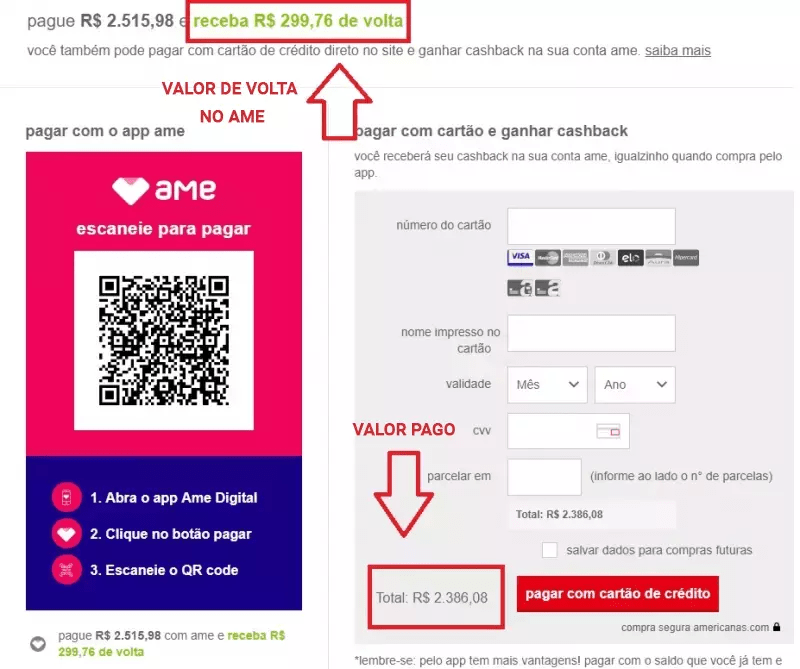Open the saiba mais link
Viewport: 800px width, 669px height.
pyautogui.click(x=678, y=51)
